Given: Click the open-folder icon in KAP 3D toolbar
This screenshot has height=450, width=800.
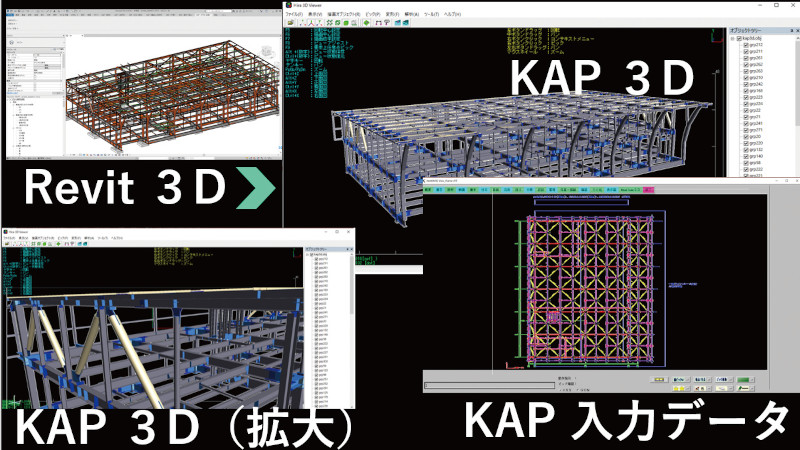Looking at the screenshot, I should pyautogui.click(x=290, y=22).
